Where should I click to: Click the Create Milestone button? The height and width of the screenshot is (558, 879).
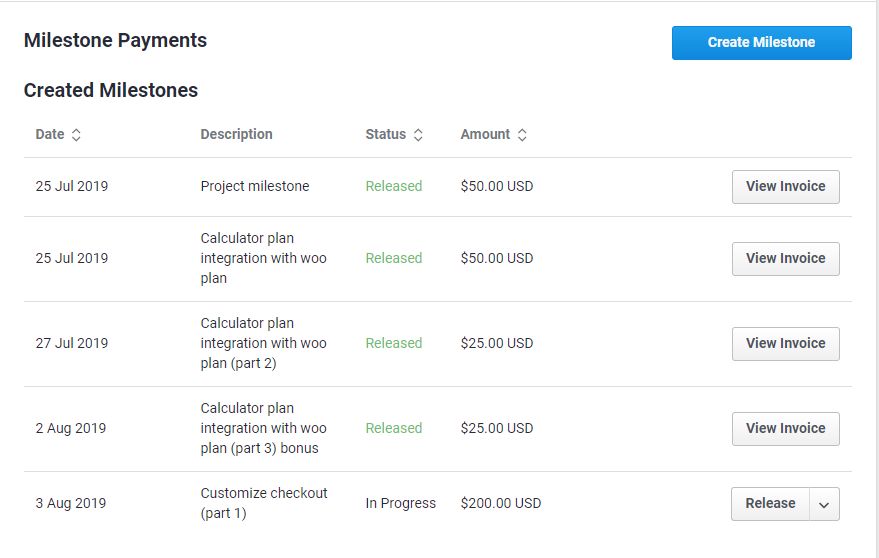[761, 43]
